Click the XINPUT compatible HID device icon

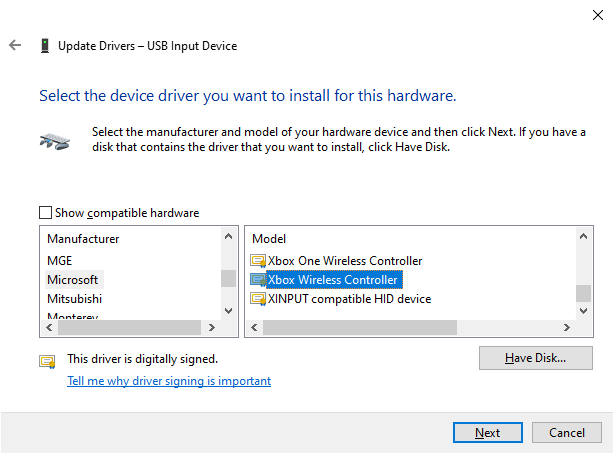tap(258, 299)
